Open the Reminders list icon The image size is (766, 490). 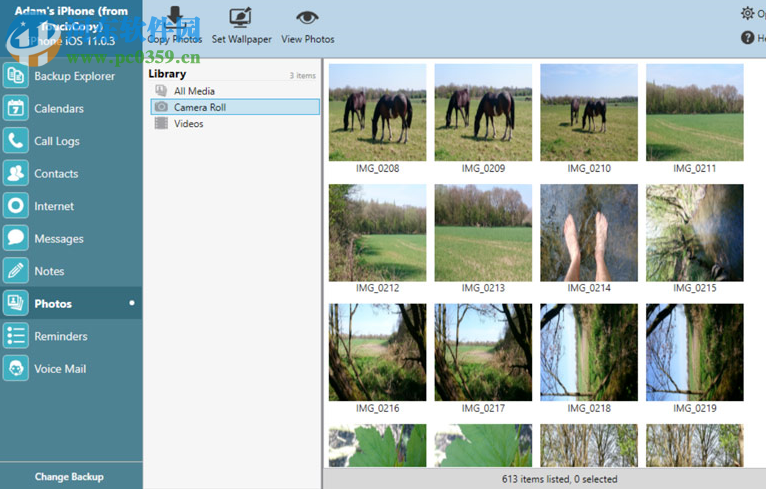tap(16, 336)
